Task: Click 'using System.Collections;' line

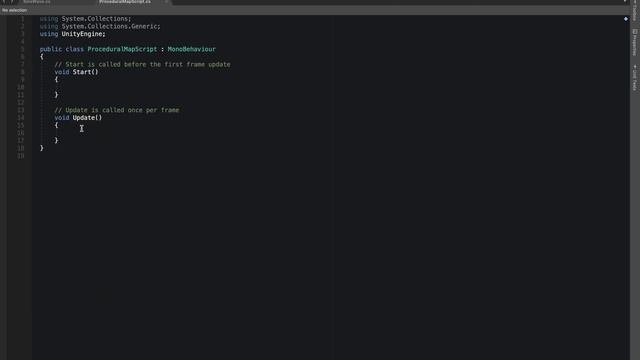Action: (85, 19)
